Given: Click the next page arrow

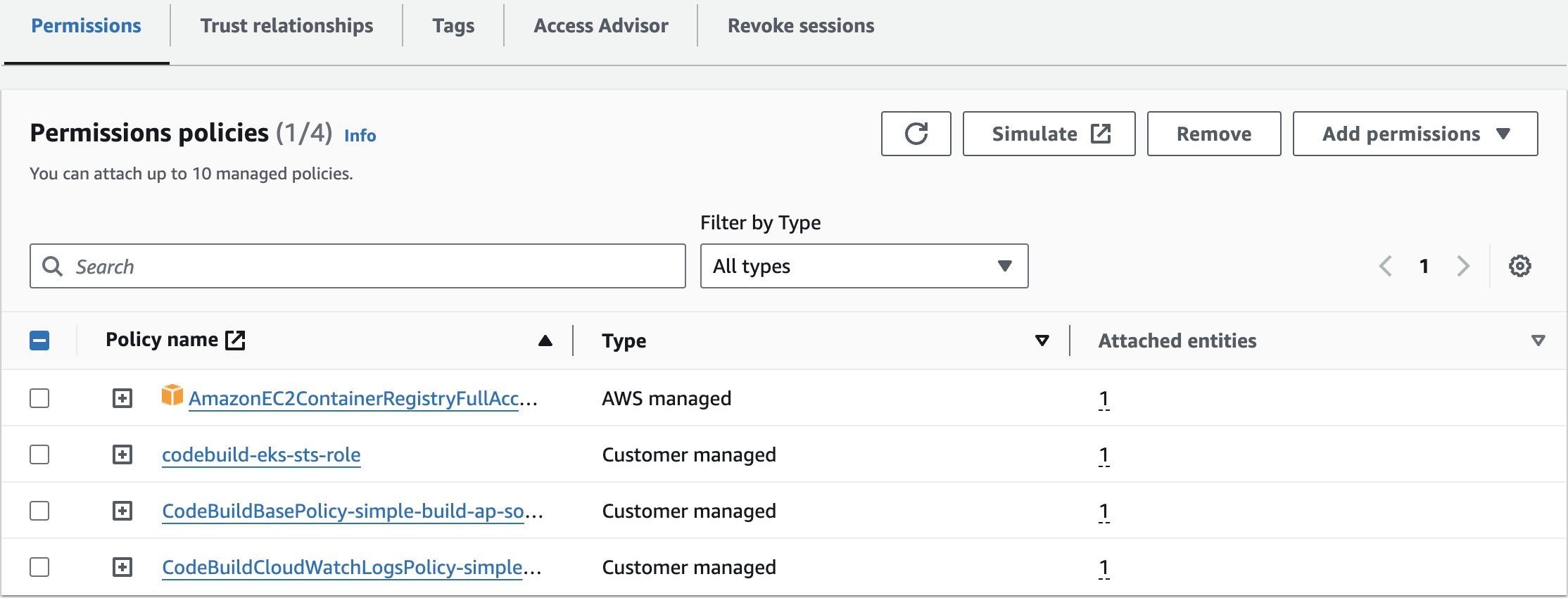Looking at the screenshot, I should [x=1464, y=266].
